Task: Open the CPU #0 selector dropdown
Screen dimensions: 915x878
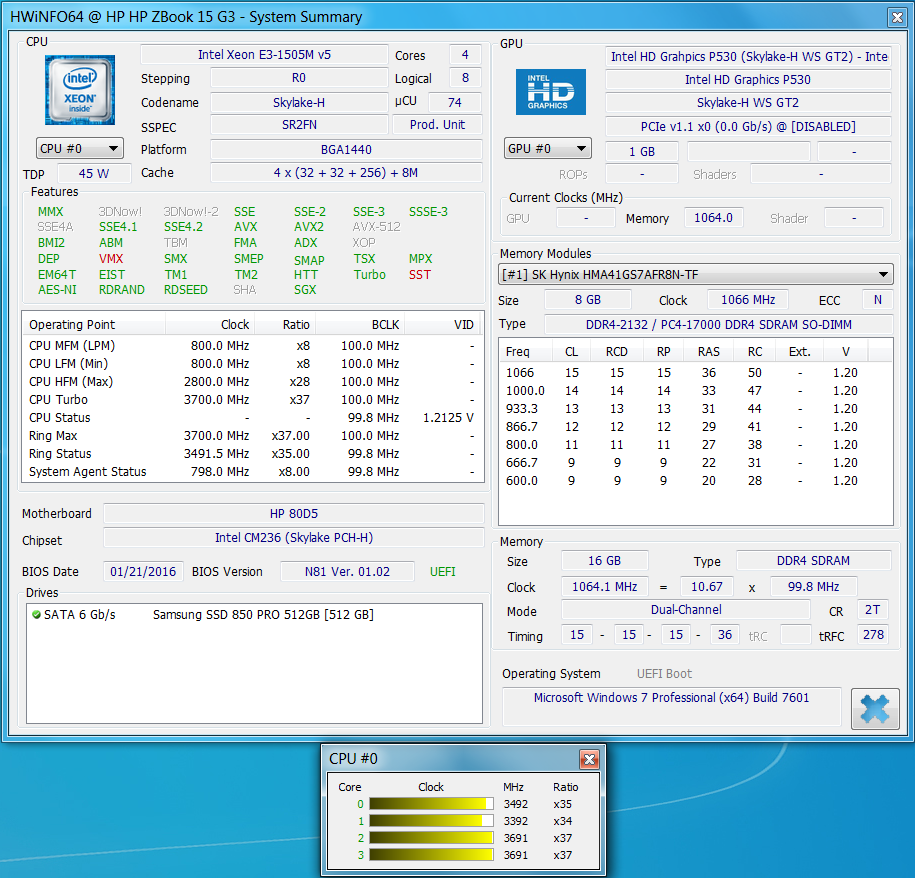Action: click(x=80, y=149)
